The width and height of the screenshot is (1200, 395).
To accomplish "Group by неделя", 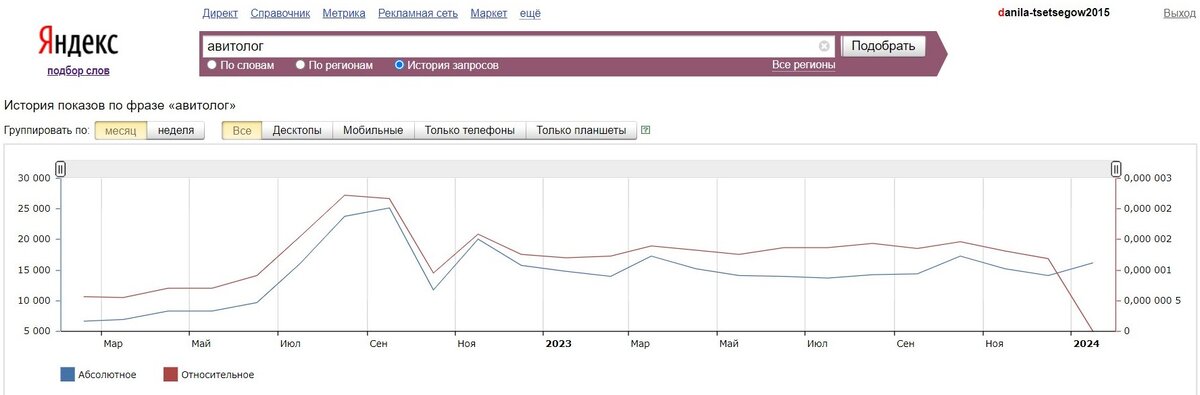I will [x=176, y=130].
